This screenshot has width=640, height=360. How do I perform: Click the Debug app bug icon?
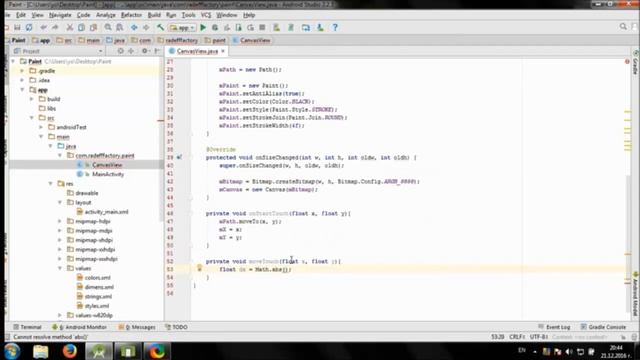coord(215,27)
